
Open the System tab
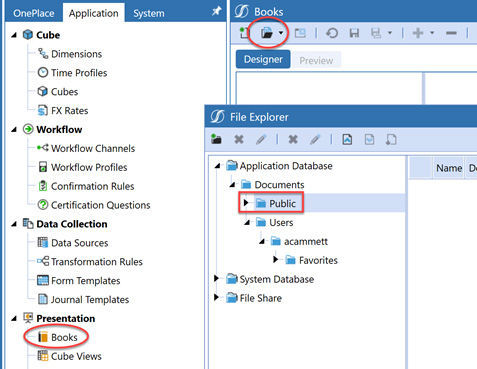(149, 13)
